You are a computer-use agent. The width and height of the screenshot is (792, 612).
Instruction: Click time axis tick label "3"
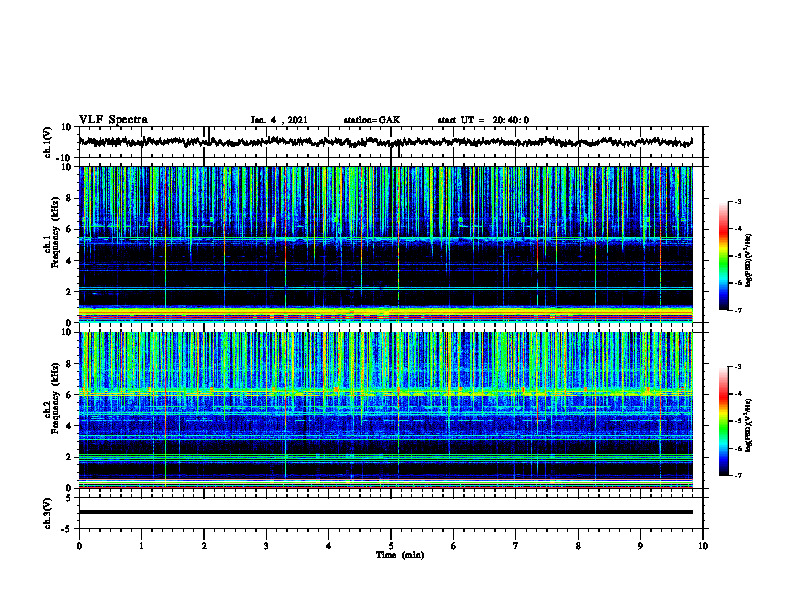(x=266, y=546)
